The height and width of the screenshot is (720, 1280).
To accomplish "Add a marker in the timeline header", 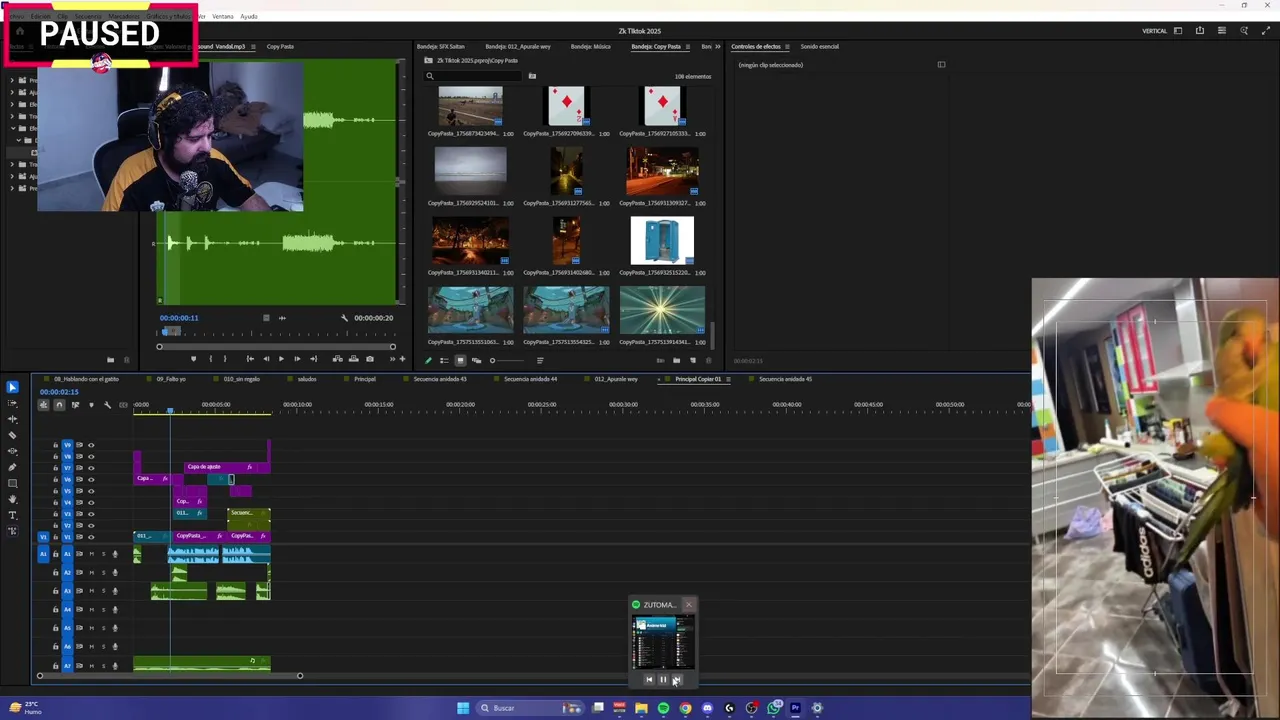I will coord(91,405).
